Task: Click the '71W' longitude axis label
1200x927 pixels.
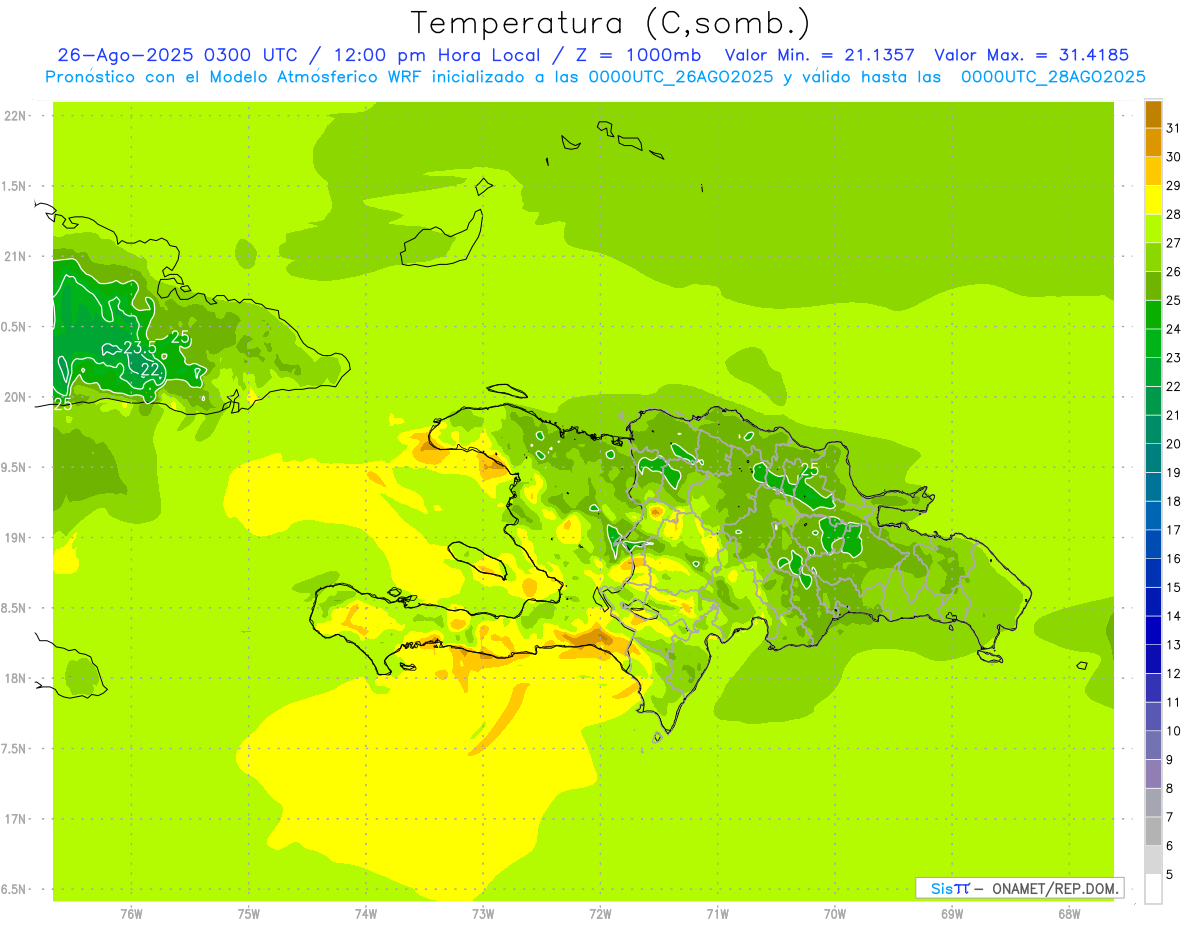Action: coord(717,914)
